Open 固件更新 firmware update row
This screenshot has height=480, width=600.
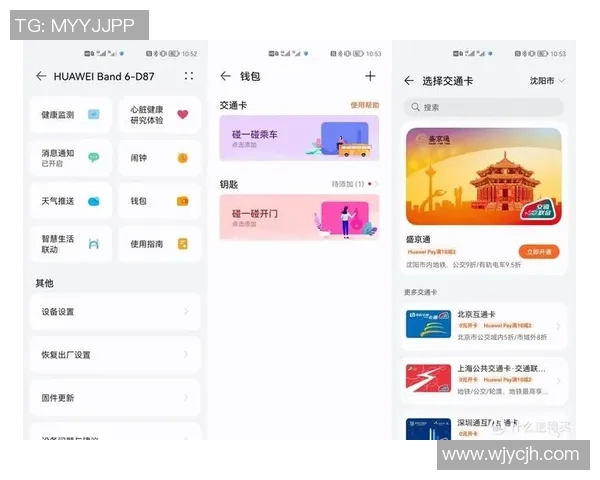[115, 398]
